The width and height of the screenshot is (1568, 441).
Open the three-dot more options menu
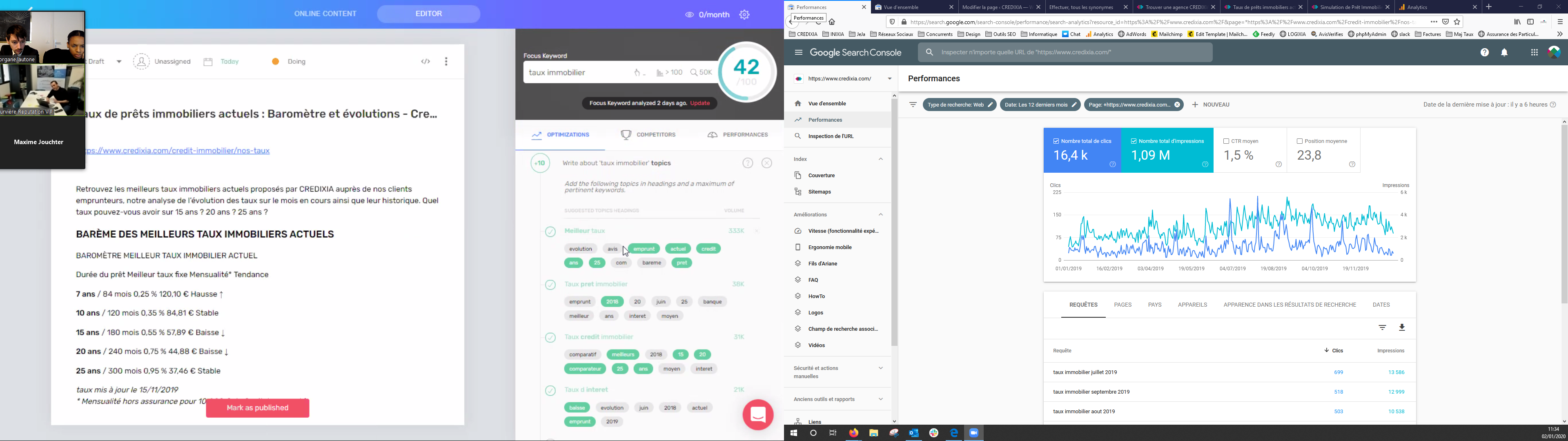[x=446, y=62]
